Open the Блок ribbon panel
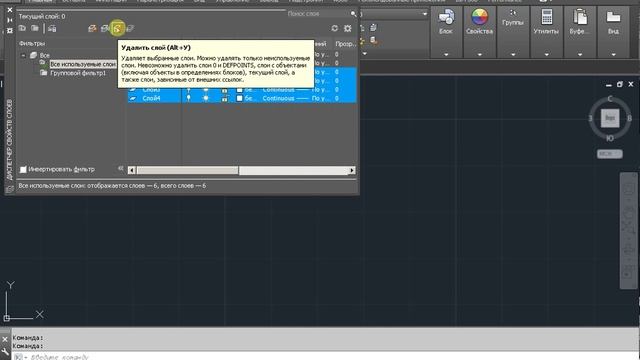 point(446,22)
